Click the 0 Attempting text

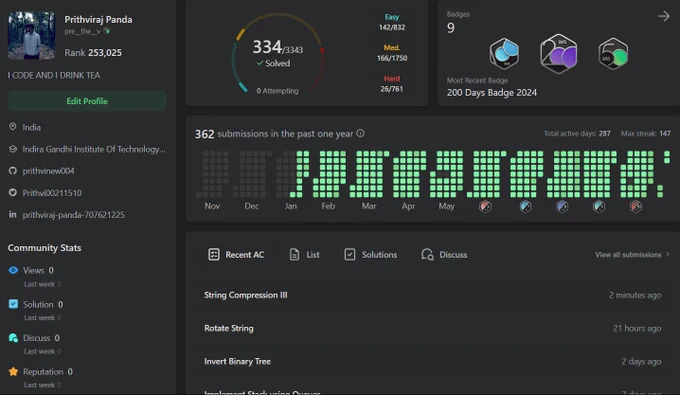tap(277, 91)
